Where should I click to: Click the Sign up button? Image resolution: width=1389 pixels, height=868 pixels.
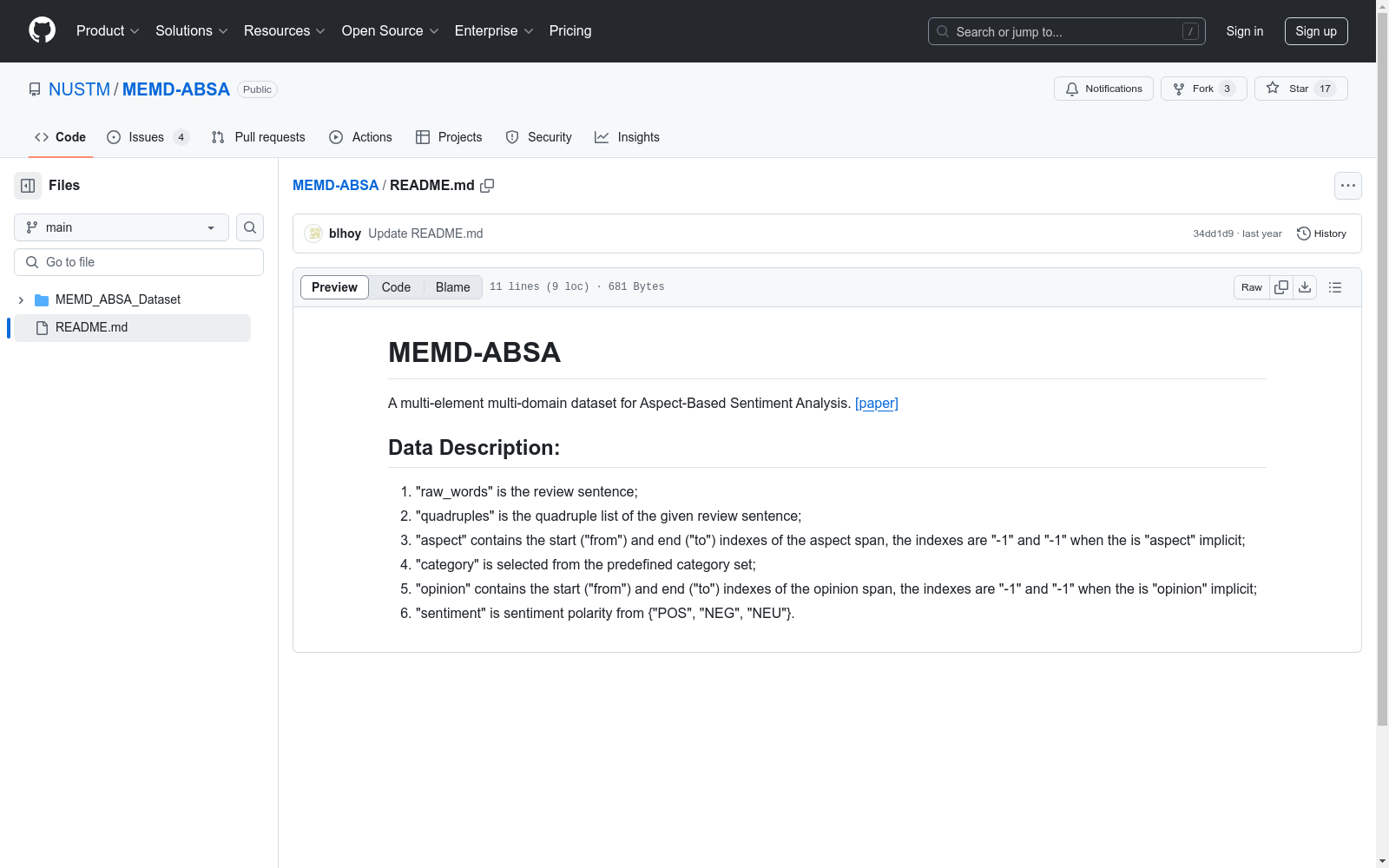click(1316, 30)
